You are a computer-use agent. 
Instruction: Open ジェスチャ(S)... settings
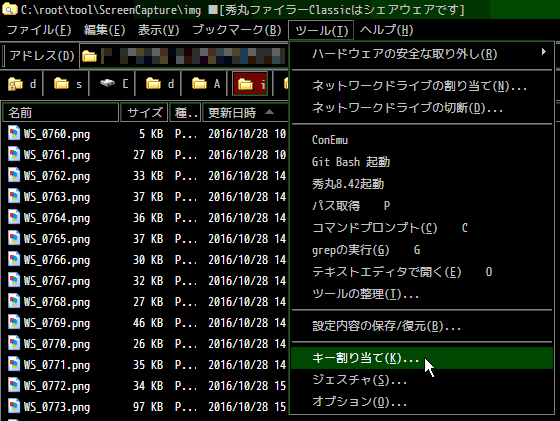pyautogui.click(x=422, y=380)
